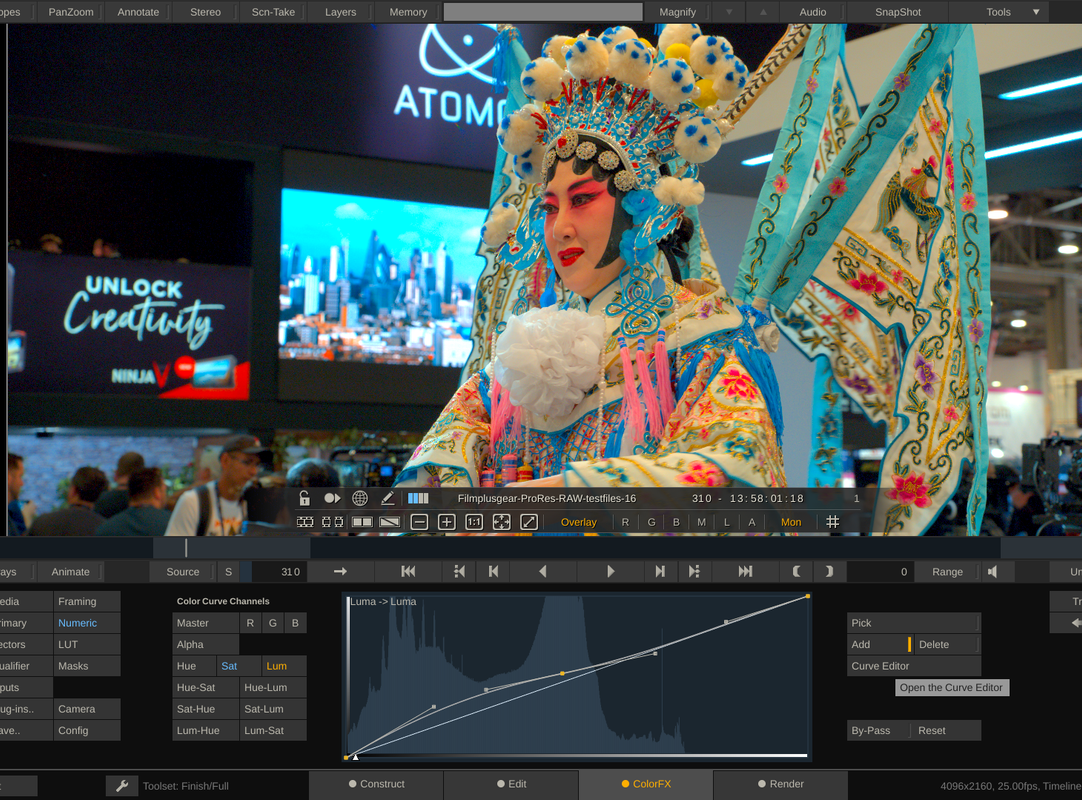Click the padlock lock icon in viewer toolbar
Image resolution: width=1082 pixels, height=800 pixels.
(x=304, y=498)
